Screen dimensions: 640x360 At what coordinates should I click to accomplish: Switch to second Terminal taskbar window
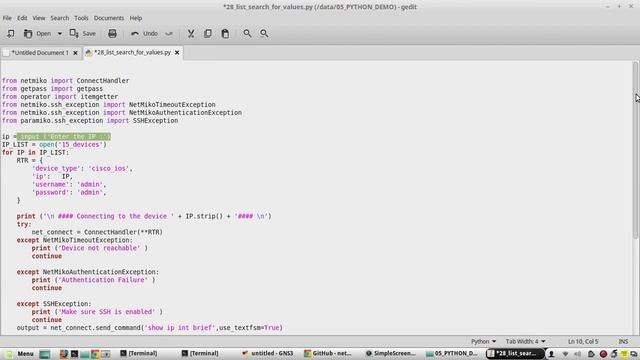tap(200, 353)
